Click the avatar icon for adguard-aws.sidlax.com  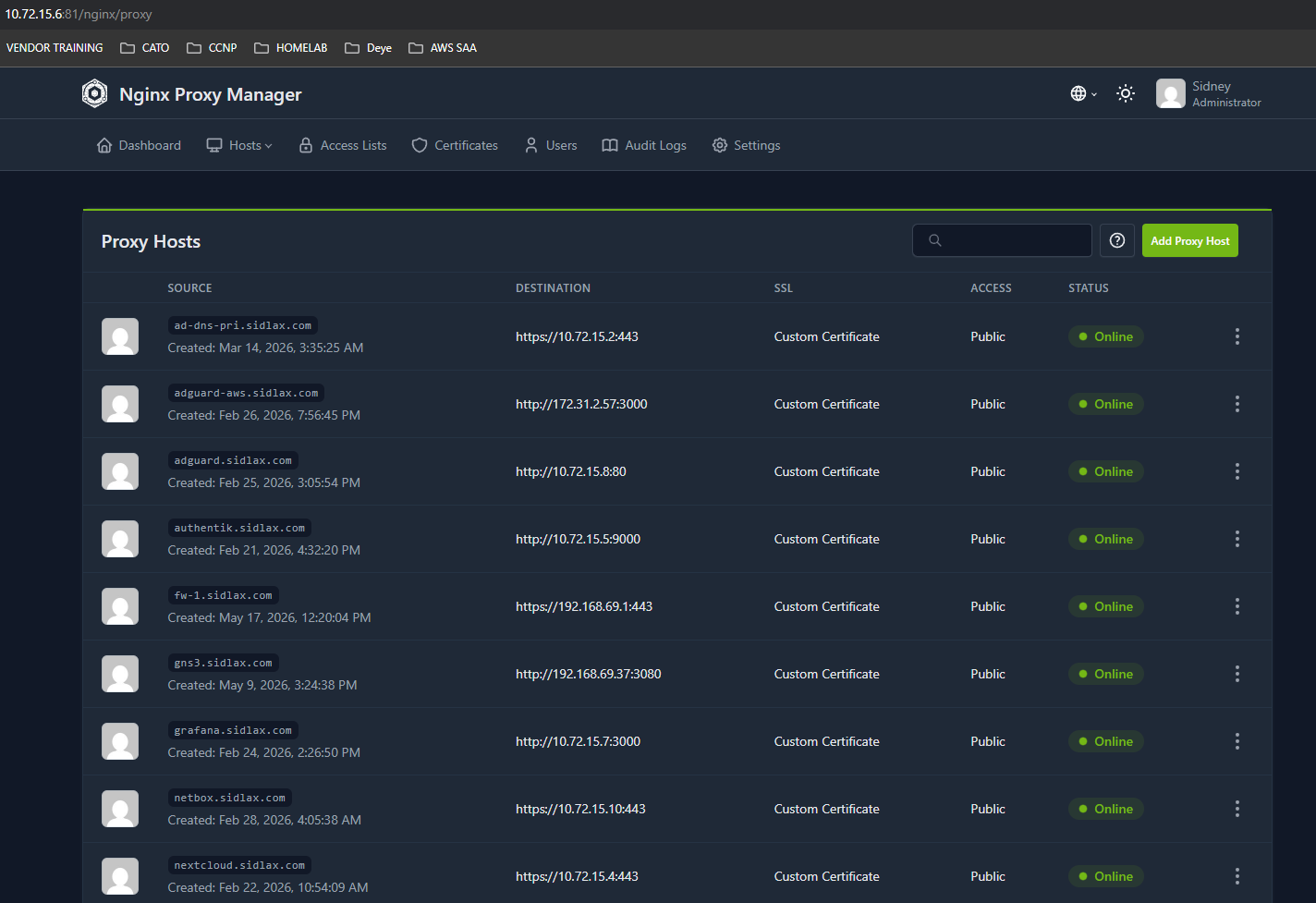tap(120, 404)
